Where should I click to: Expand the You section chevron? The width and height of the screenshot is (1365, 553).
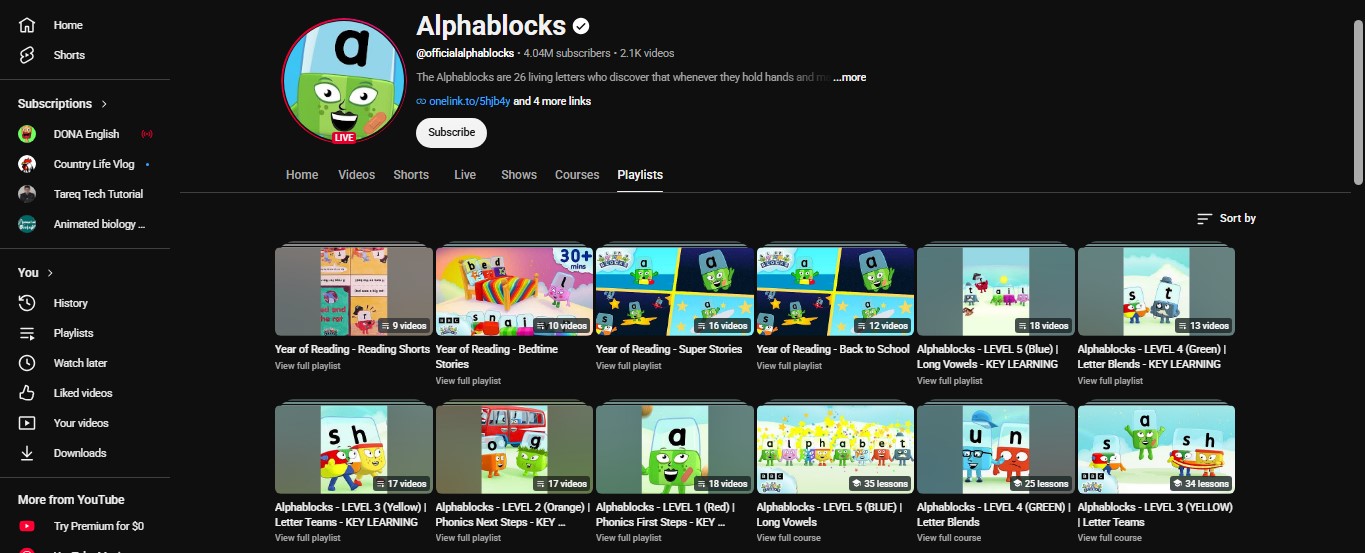tap(51, 273)
